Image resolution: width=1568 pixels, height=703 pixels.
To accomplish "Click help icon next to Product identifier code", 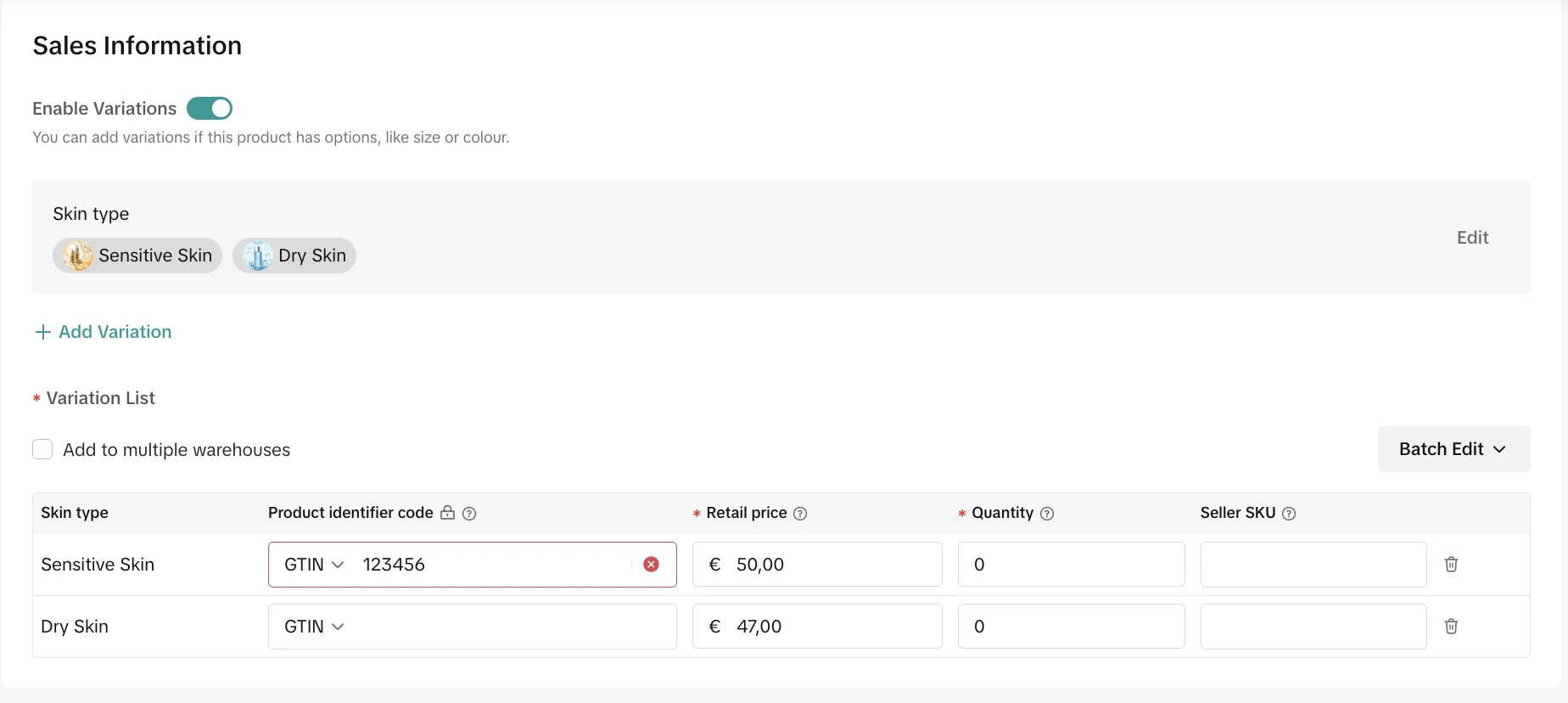I will point(469,514).
